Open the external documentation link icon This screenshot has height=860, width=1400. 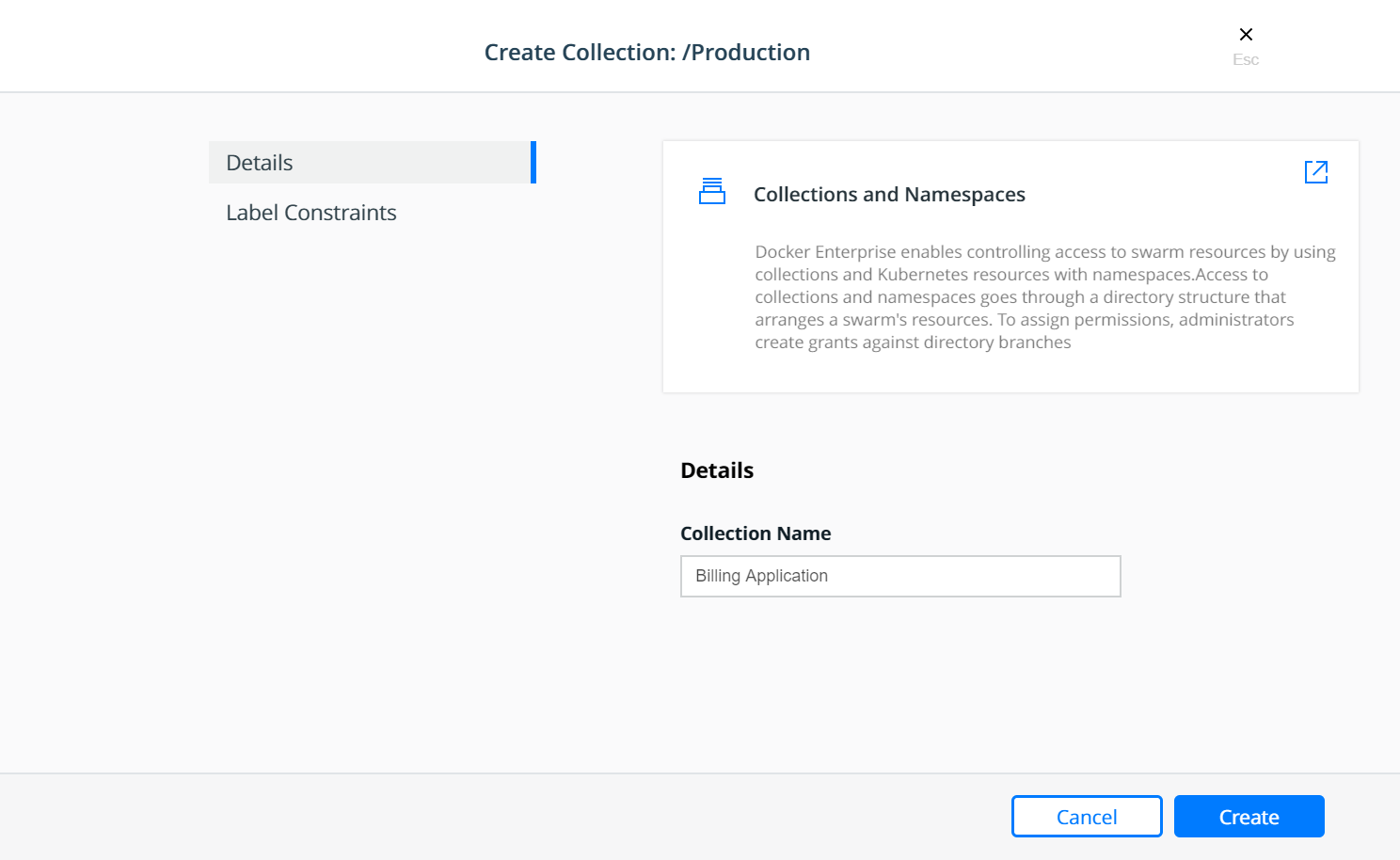[x=1316, y=171]
